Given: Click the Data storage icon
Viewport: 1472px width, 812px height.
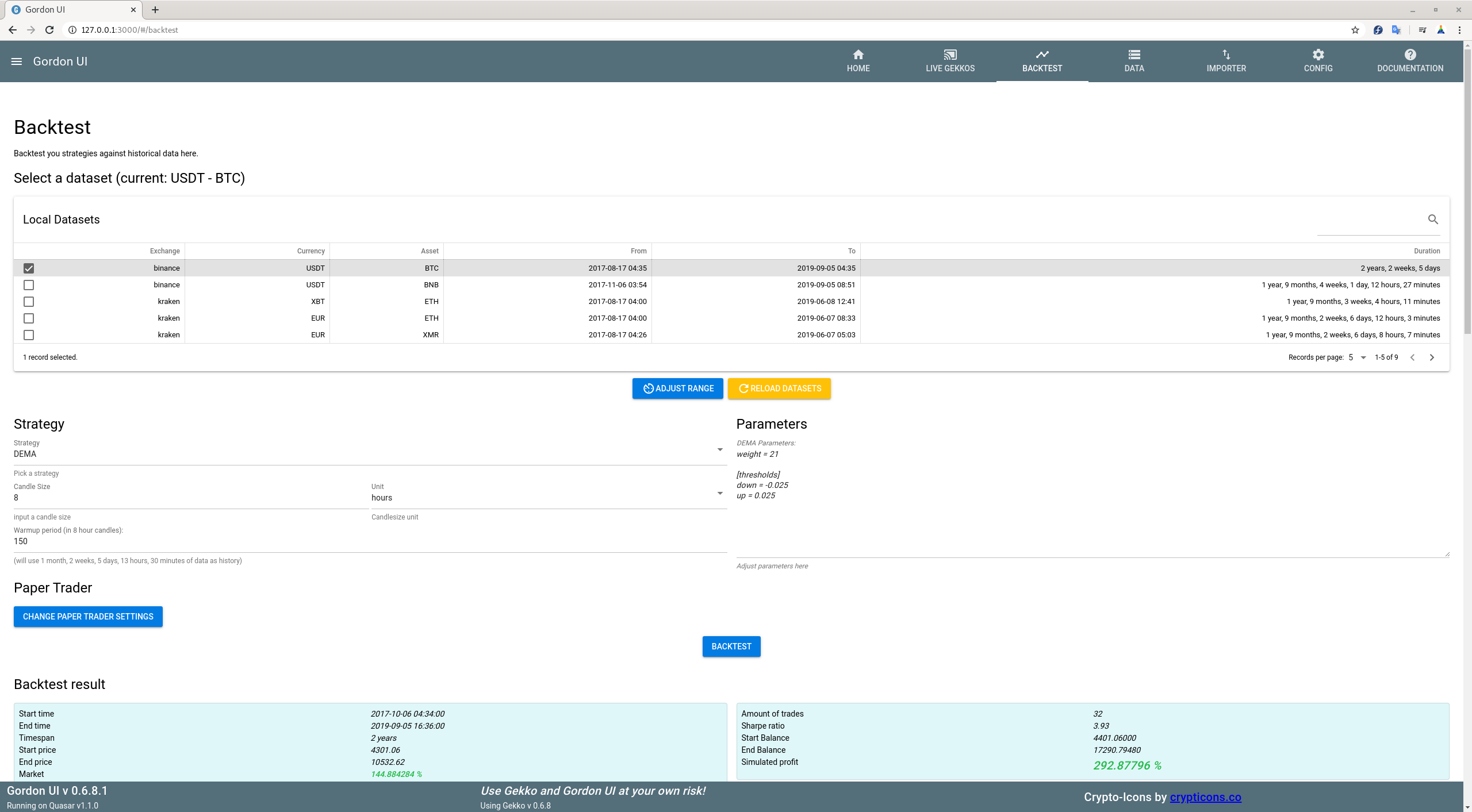Looking at the screenshot, I should (x=1134, y=55).
